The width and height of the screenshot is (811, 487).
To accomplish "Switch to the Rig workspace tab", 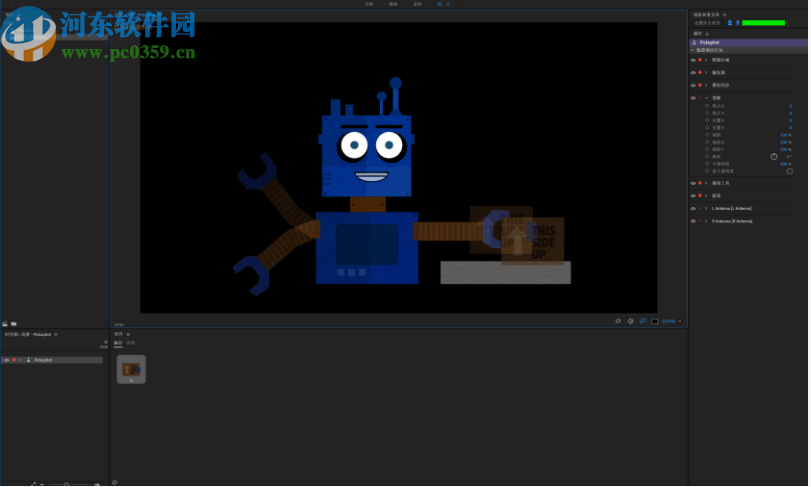I will [393, 4].
